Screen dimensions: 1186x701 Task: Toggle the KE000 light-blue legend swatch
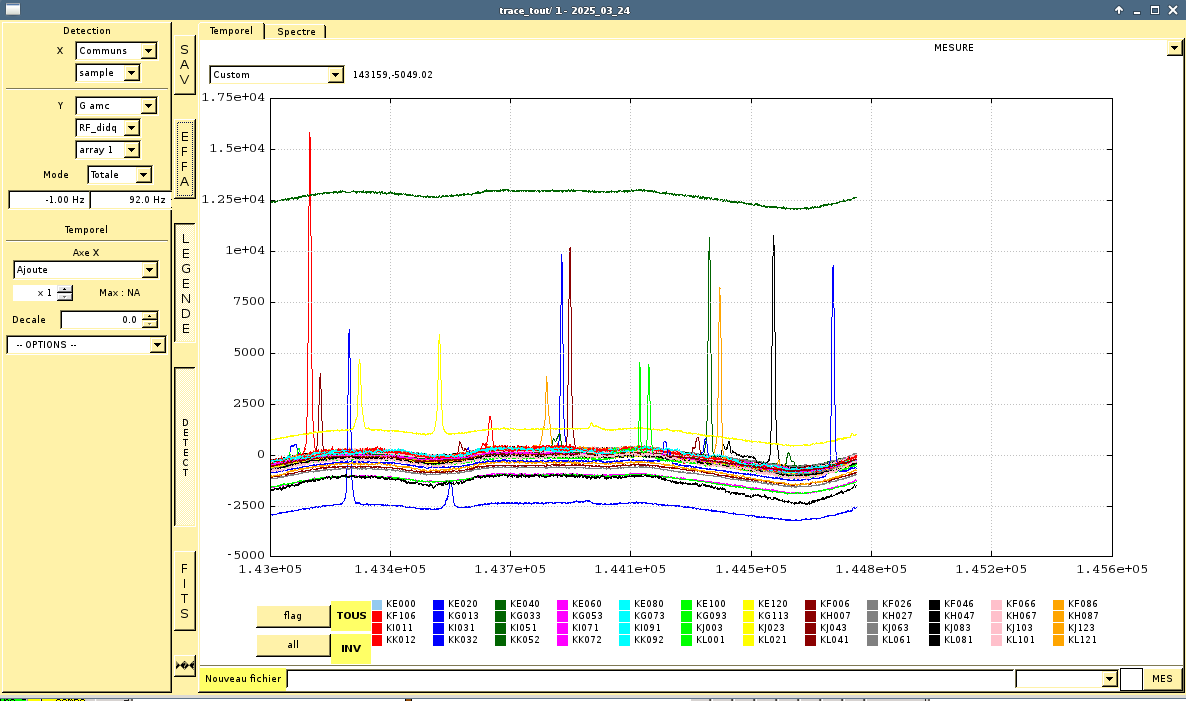pos(377,604)
